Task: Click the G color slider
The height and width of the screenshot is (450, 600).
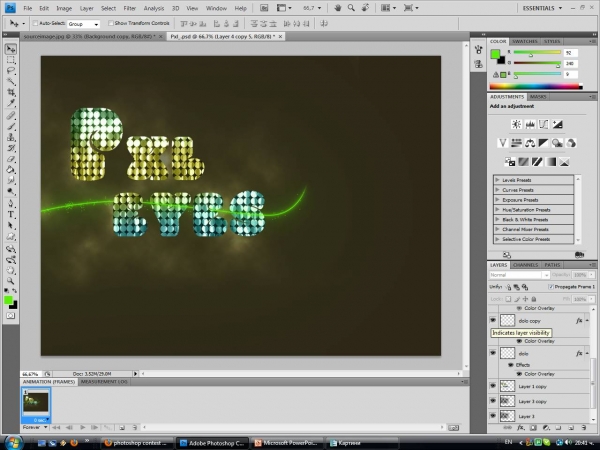Action: click(537, 63)
